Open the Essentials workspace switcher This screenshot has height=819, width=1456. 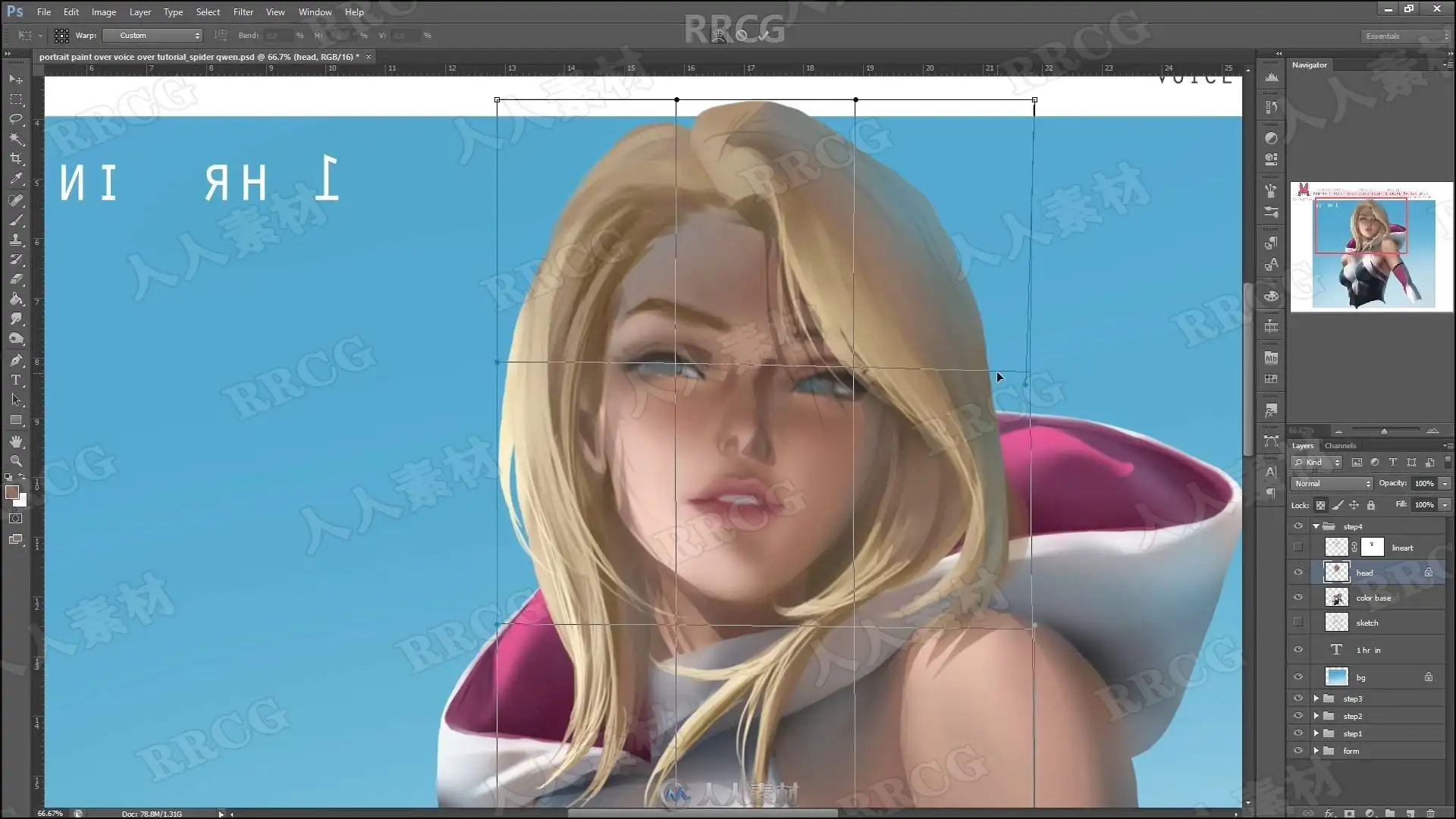[1405, 36]
